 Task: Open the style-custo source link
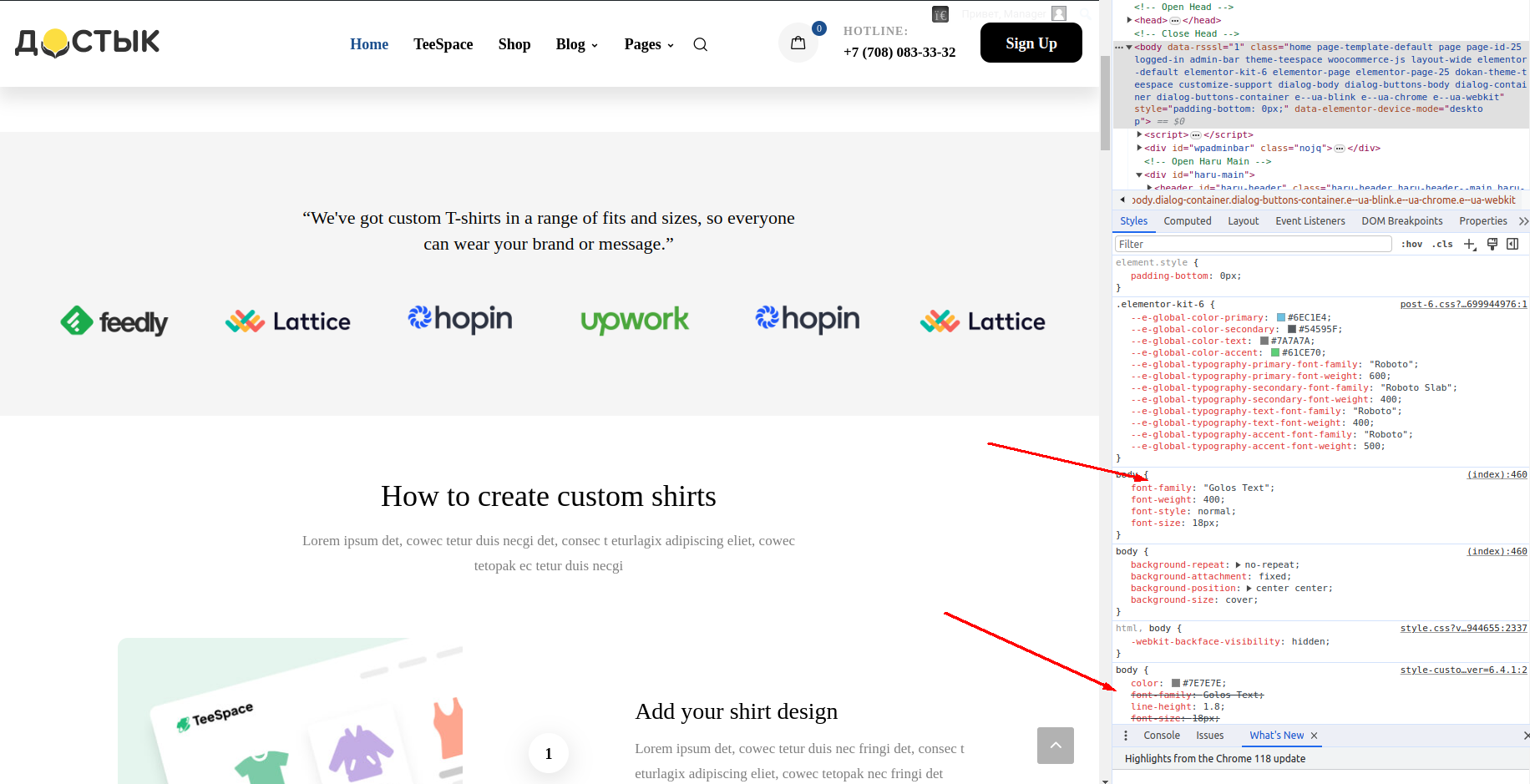point(1463,670)
